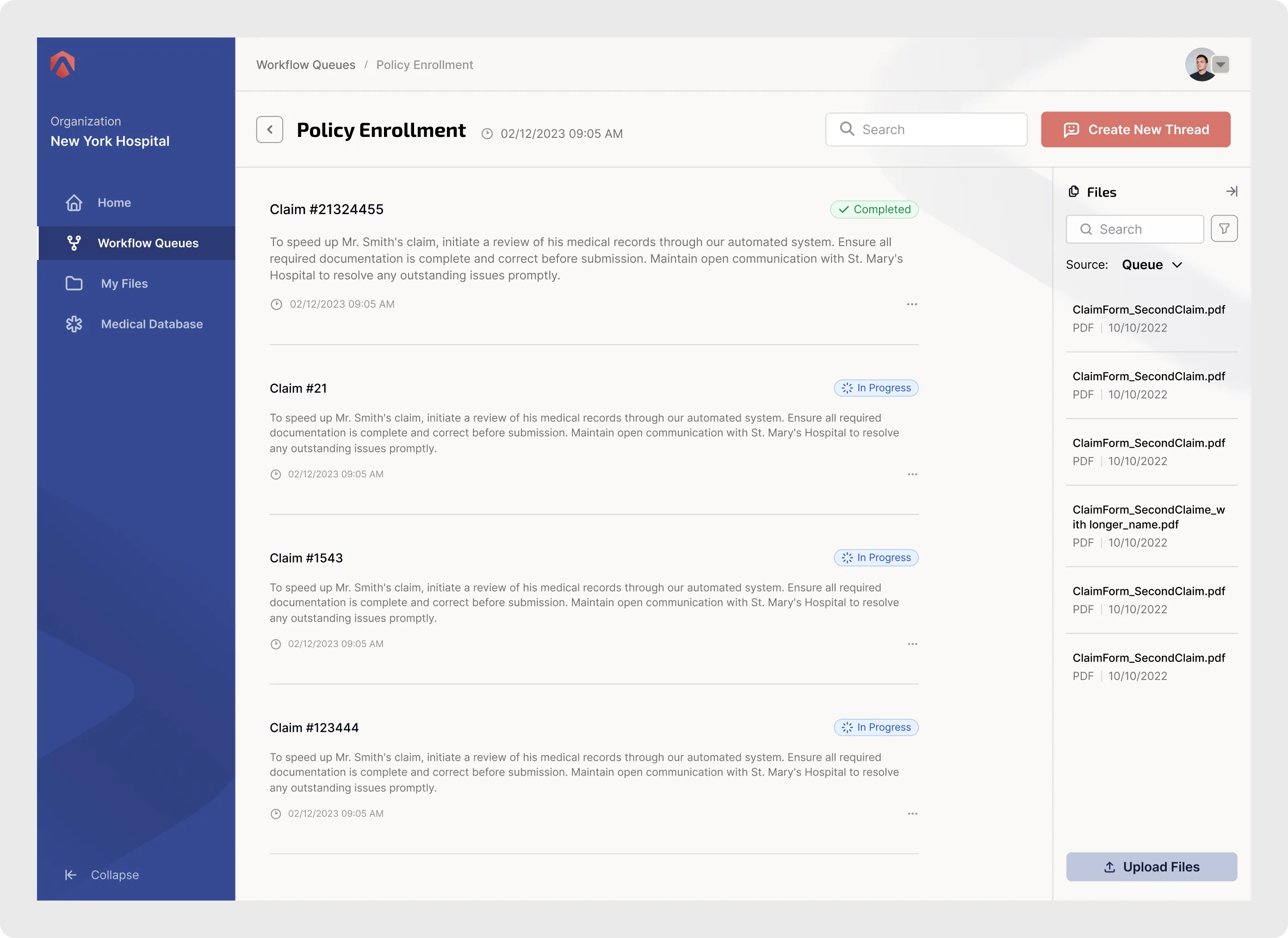Go to Home in sidebar
Viewport: 1288px width, 938px height.
click(x=114, y=203)
